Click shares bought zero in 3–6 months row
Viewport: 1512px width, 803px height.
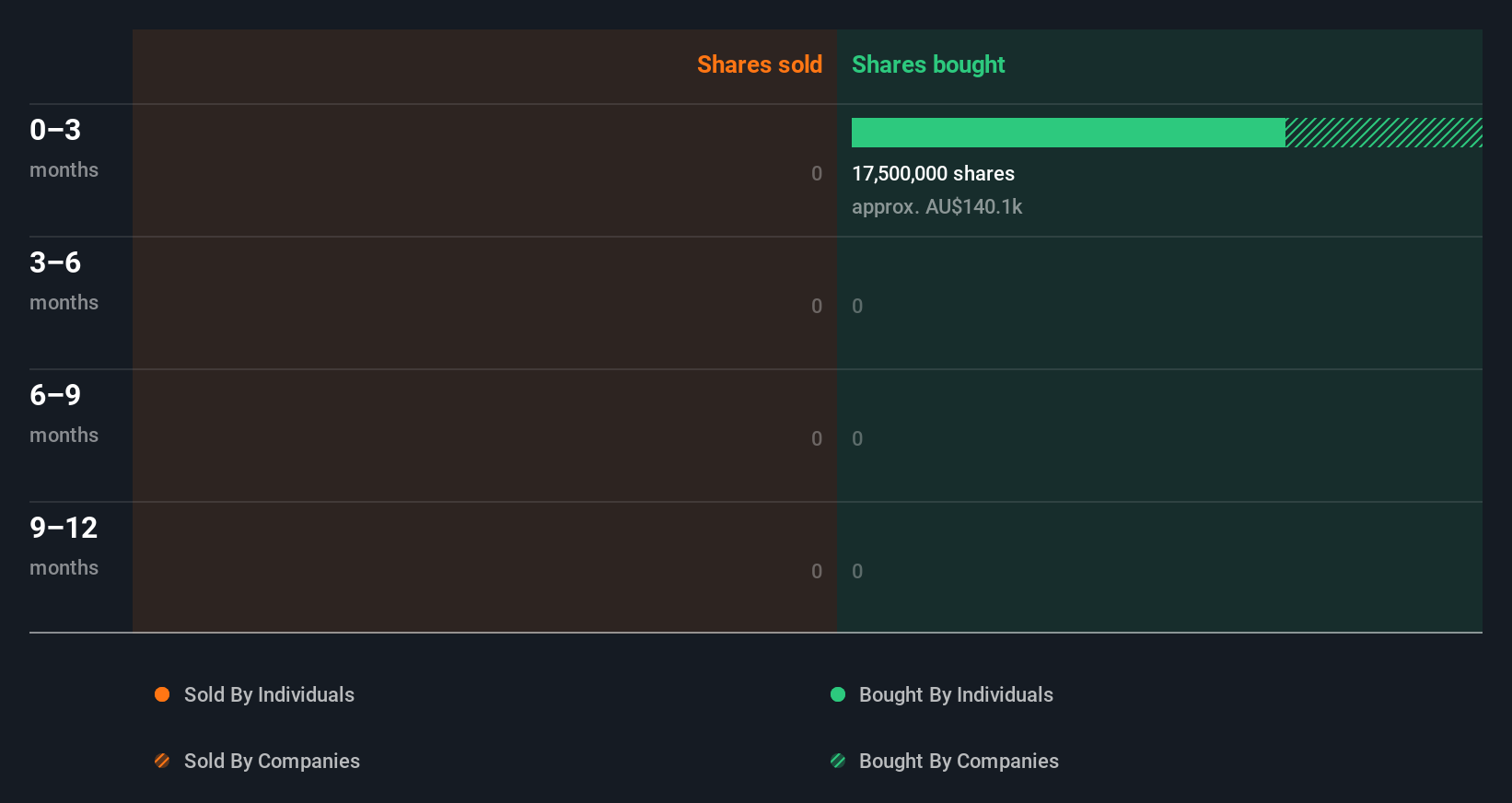pyautogui.click(x=857, y=306)
